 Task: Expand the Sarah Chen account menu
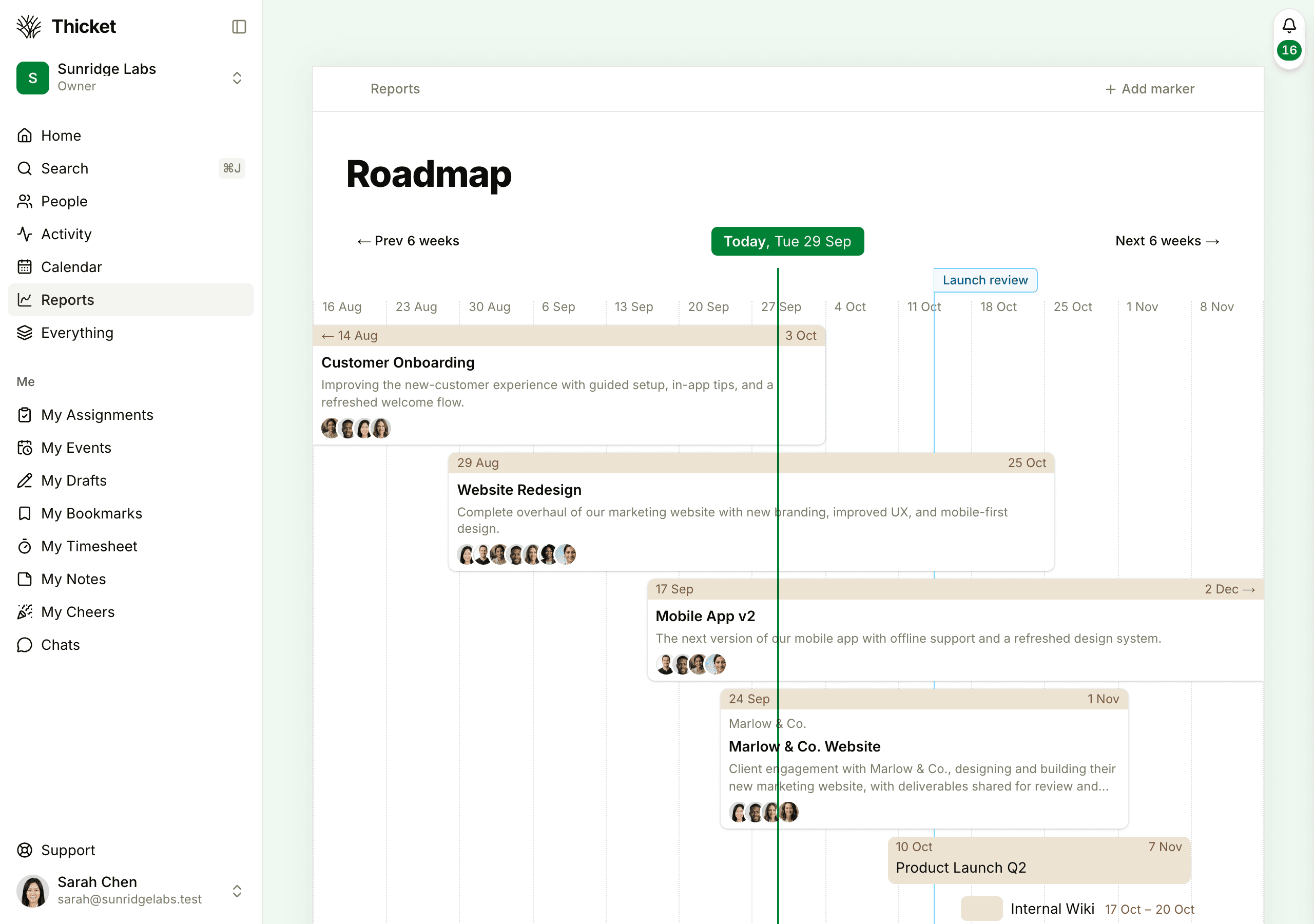tap(130, 891)
